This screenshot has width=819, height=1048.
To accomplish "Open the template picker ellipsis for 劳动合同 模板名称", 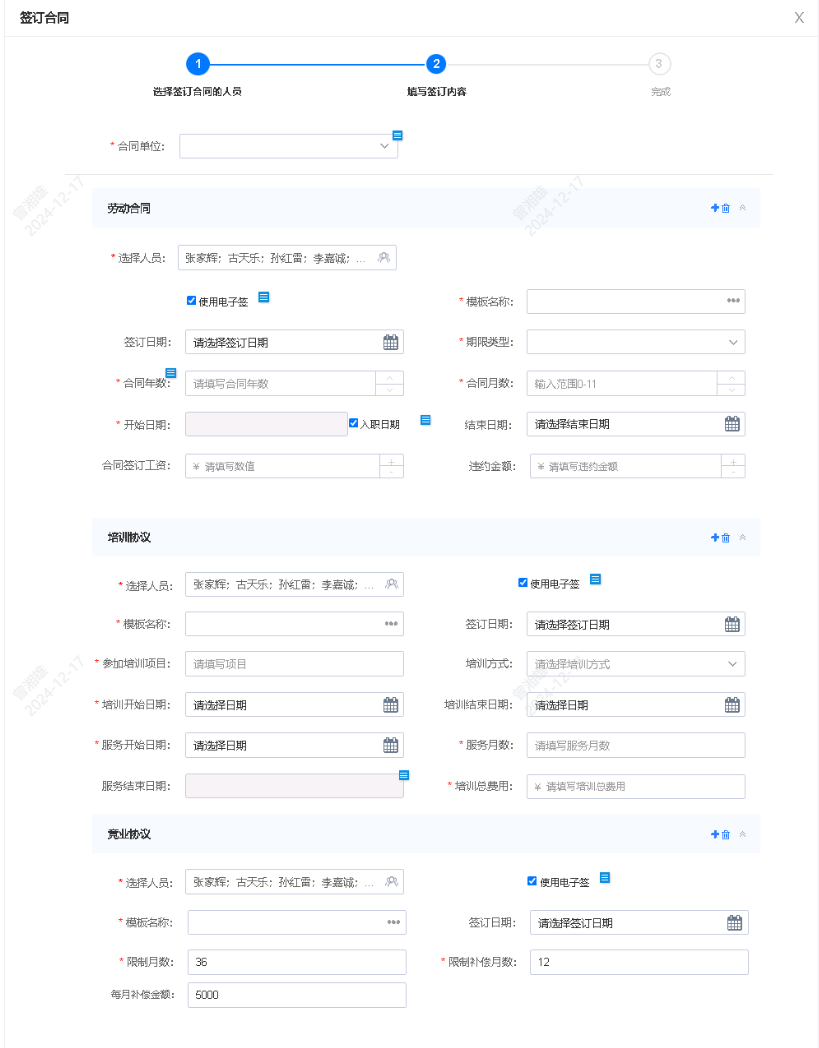I will 731,301.
